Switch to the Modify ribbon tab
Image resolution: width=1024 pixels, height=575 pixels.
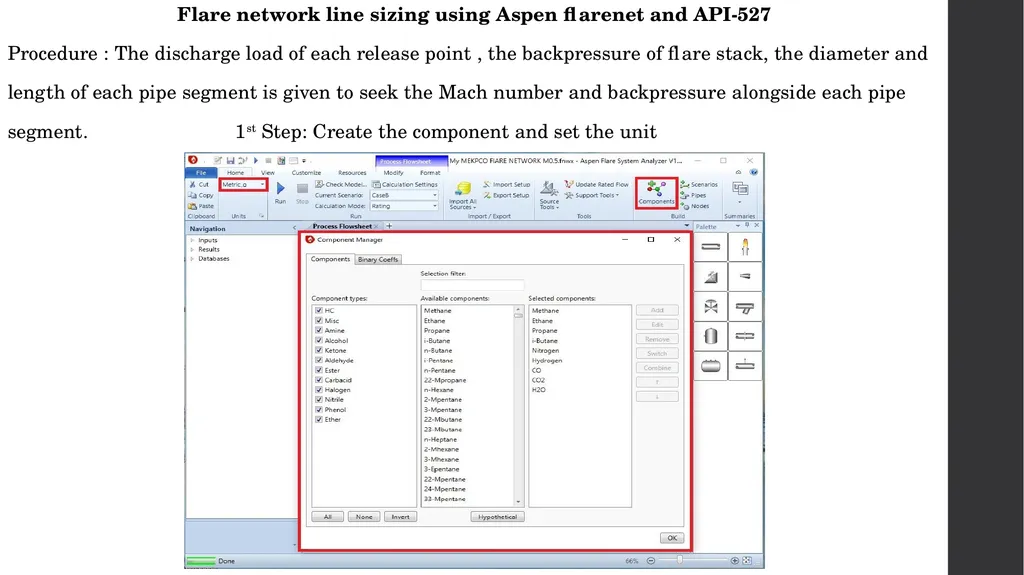(393, 172)
